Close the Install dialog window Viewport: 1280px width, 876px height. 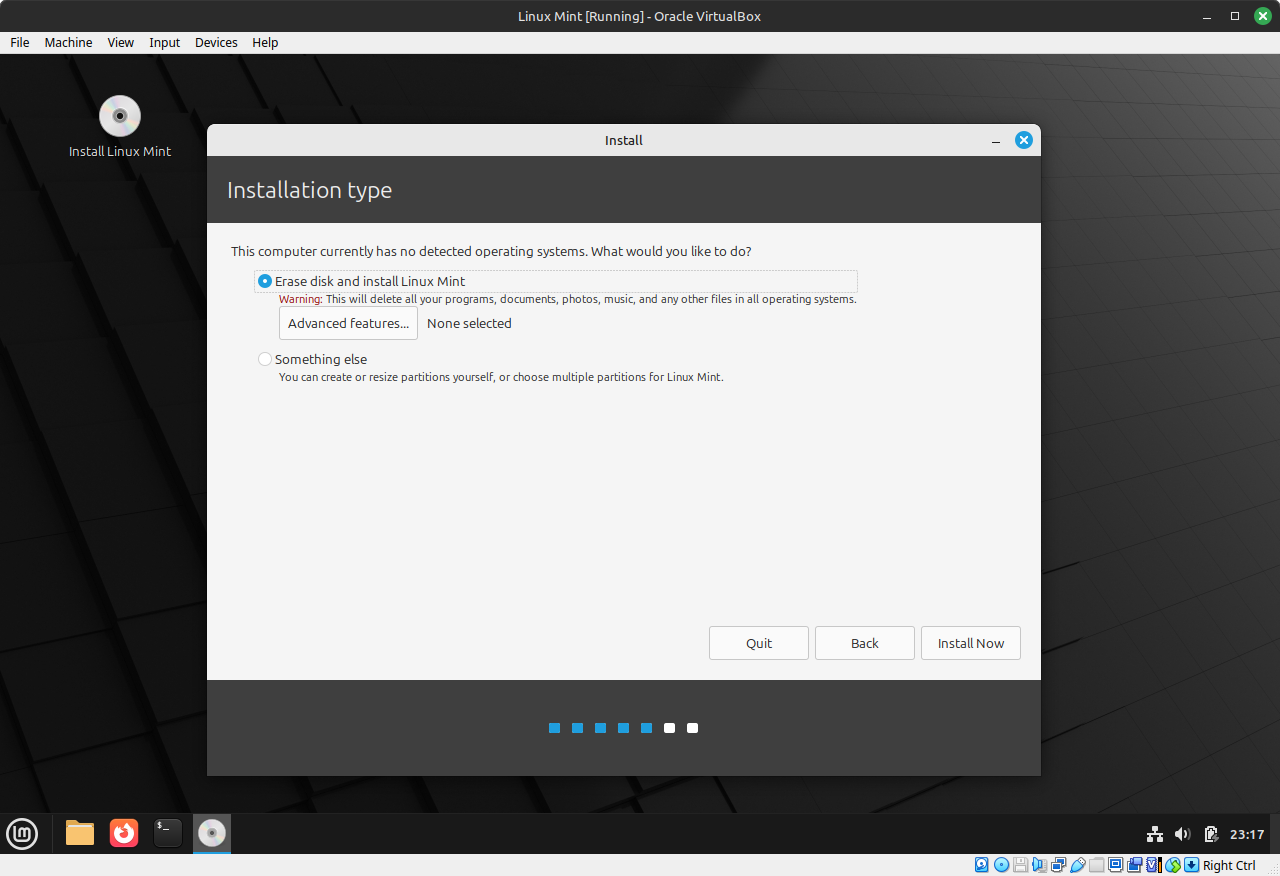(1023, 140)
